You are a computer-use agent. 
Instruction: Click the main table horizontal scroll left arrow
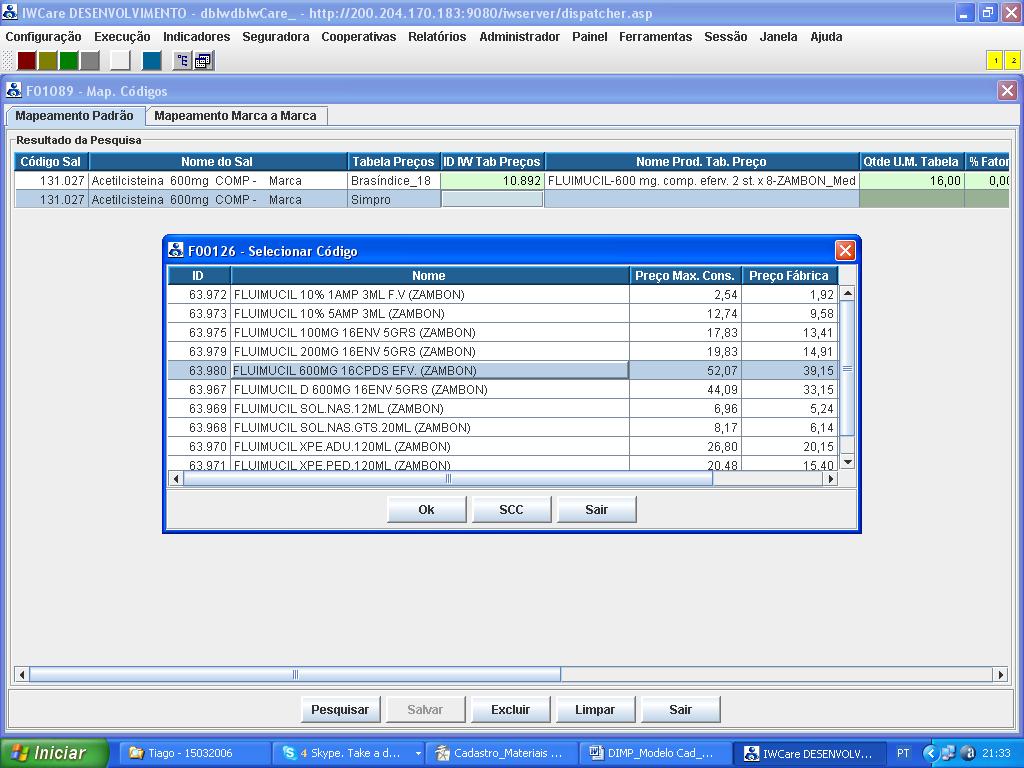22,674
